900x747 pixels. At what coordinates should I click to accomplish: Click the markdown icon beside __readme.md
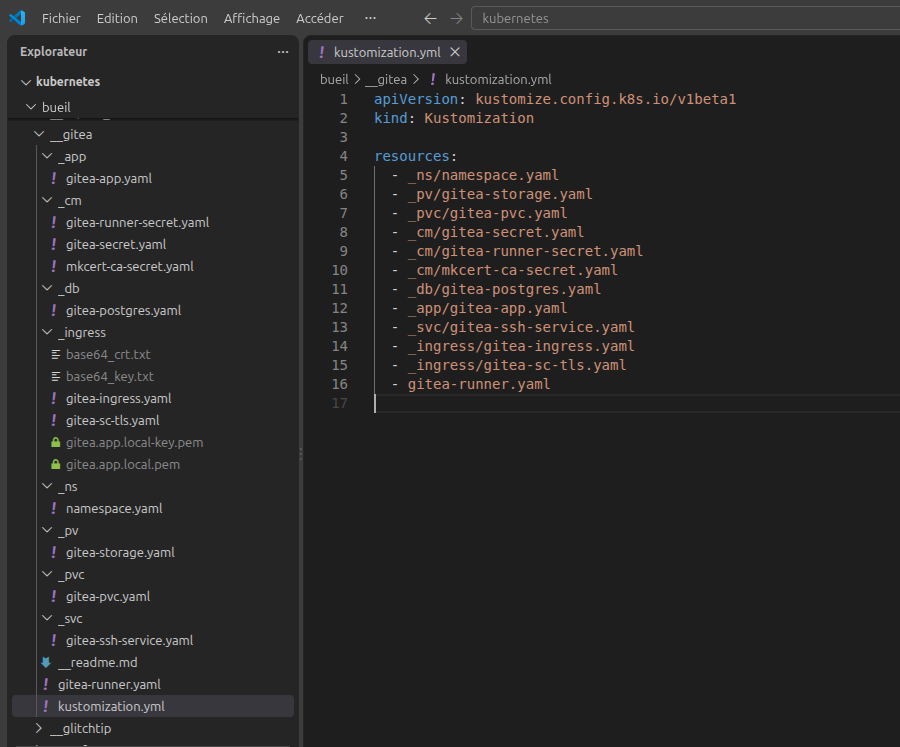46,663
